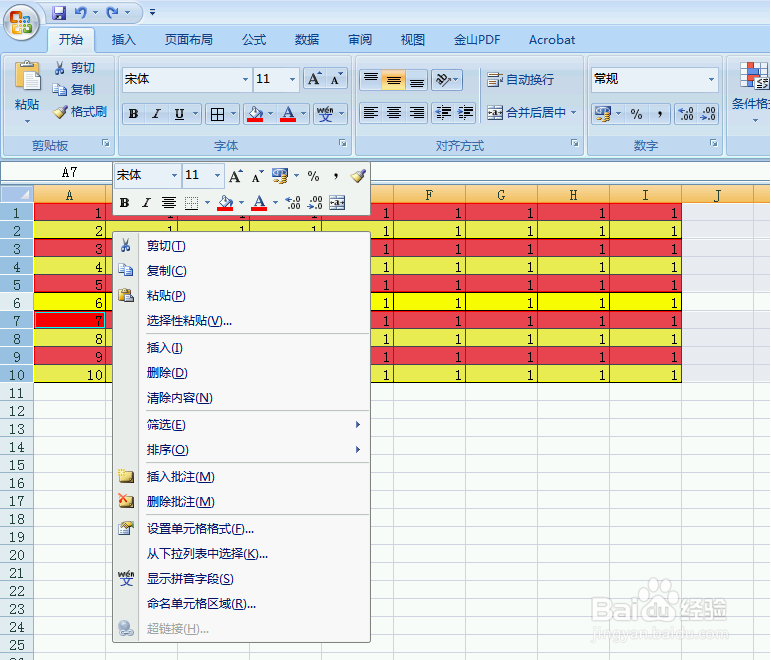771x660 pixels.
Task: Align text left in ribbon
Action: (x=371, y=113)
